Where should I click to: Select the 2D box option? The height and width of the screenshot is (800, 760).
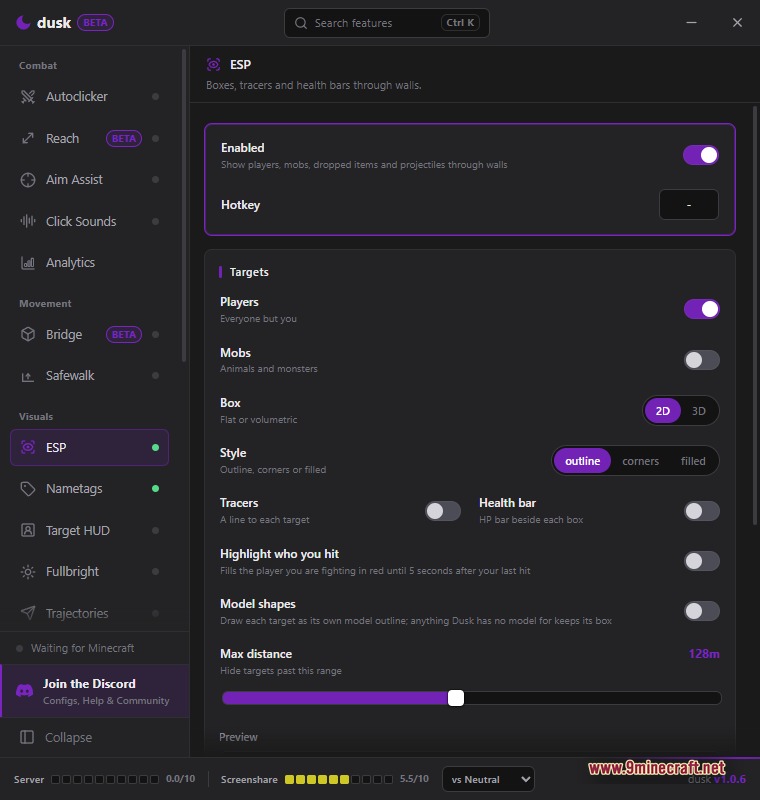663,411
